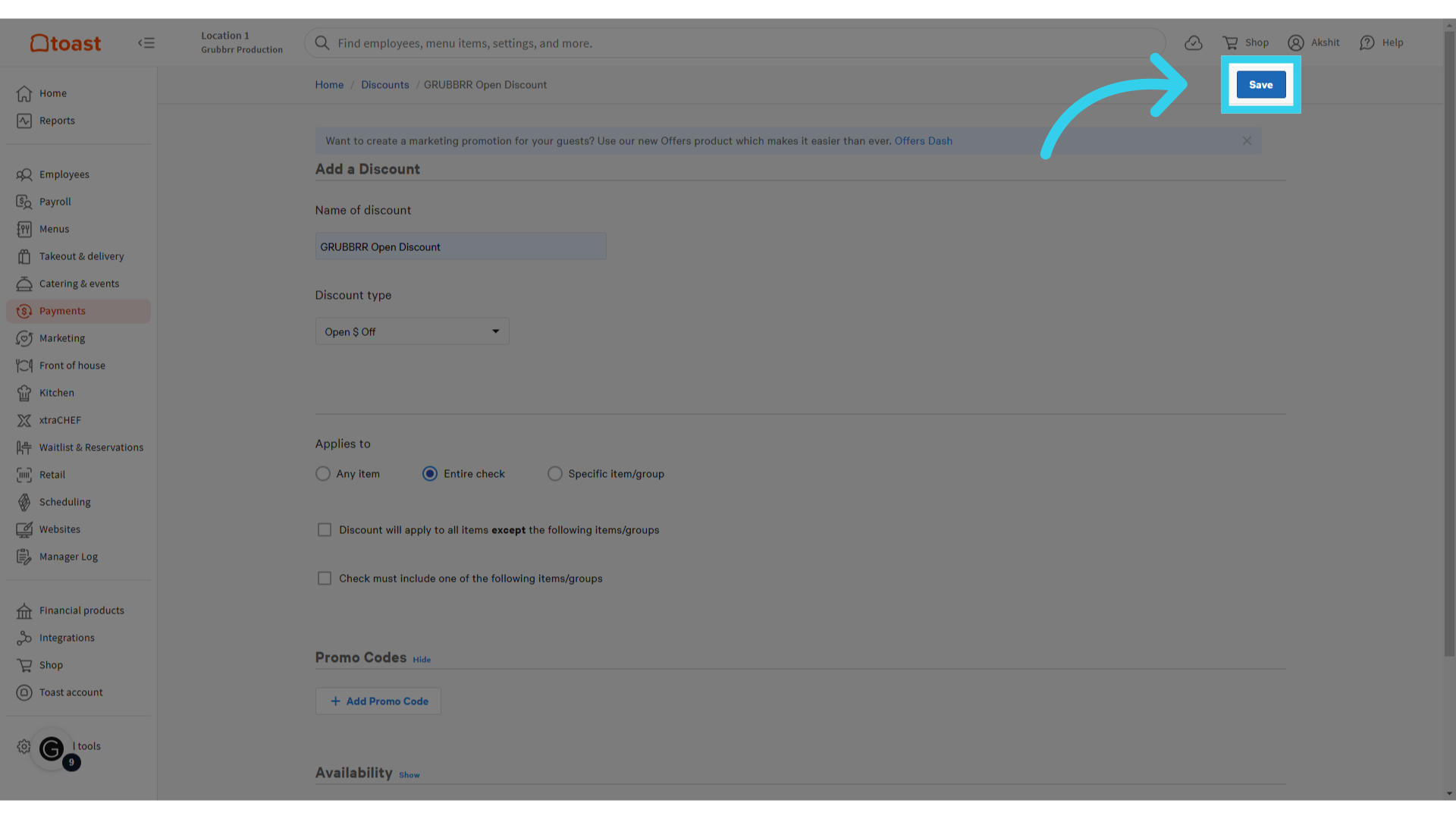1456x819 pixels.
Task: Click the Menus utensils icon
Action: [x=24, y=229]
